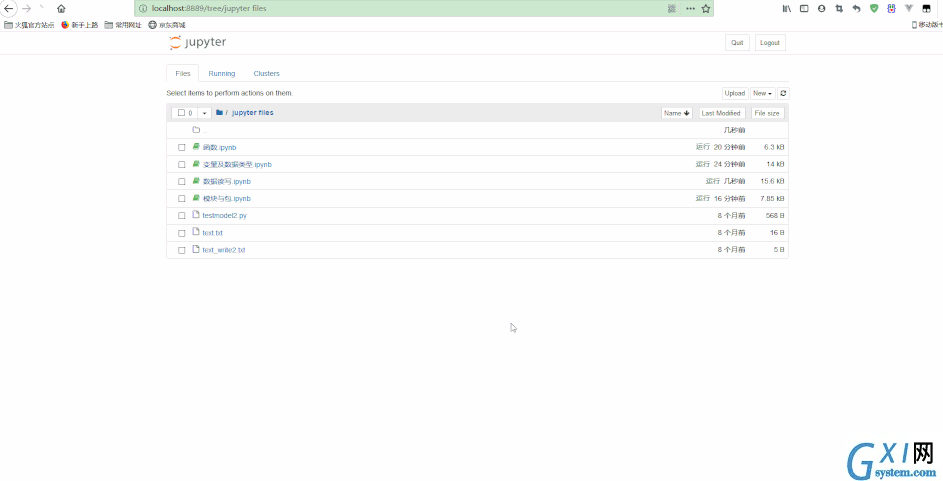The height and width of the screenshot is (481, 943).
Task: Open the New dropdown menu
Action: click(x=763, y=93)
